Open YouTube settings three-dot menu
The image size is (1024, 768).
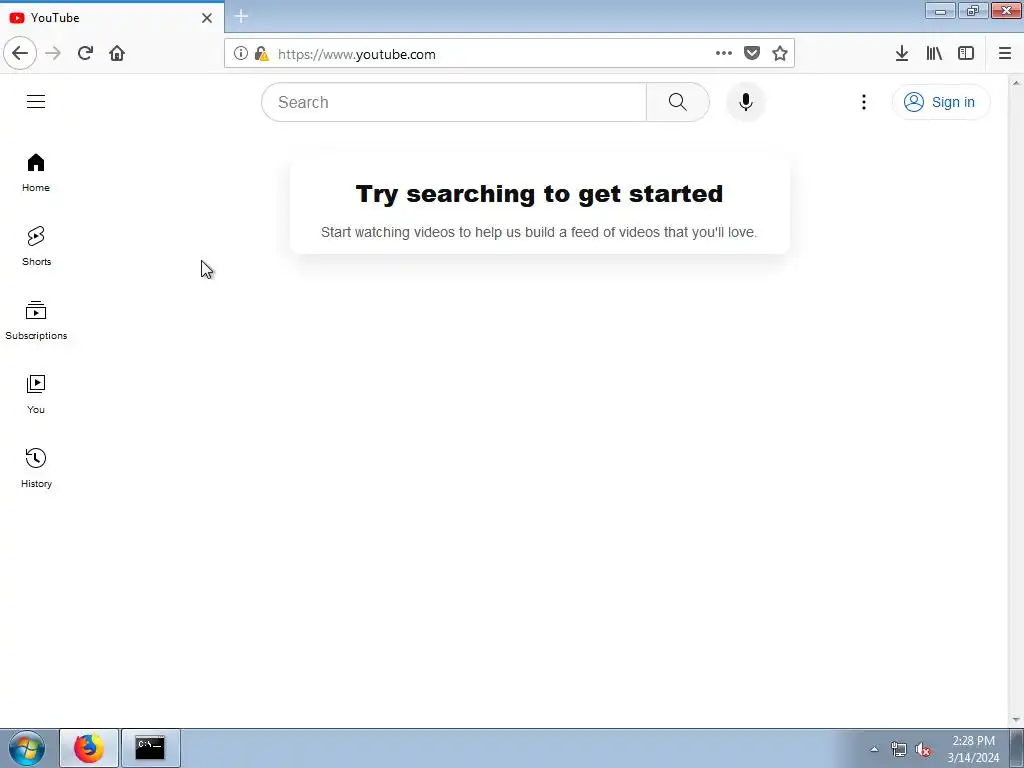[x=863, y=102]
